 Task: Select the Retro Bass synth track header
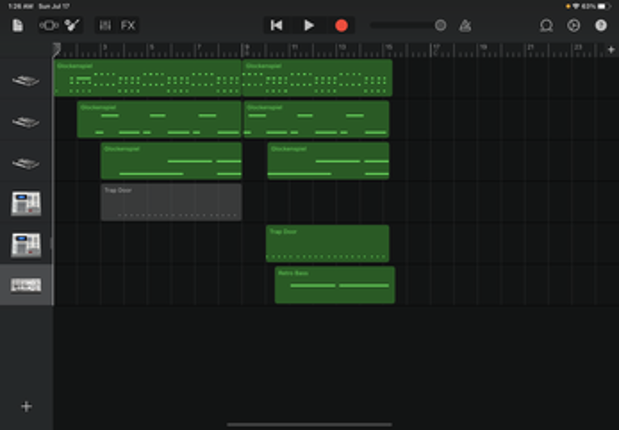26,285
